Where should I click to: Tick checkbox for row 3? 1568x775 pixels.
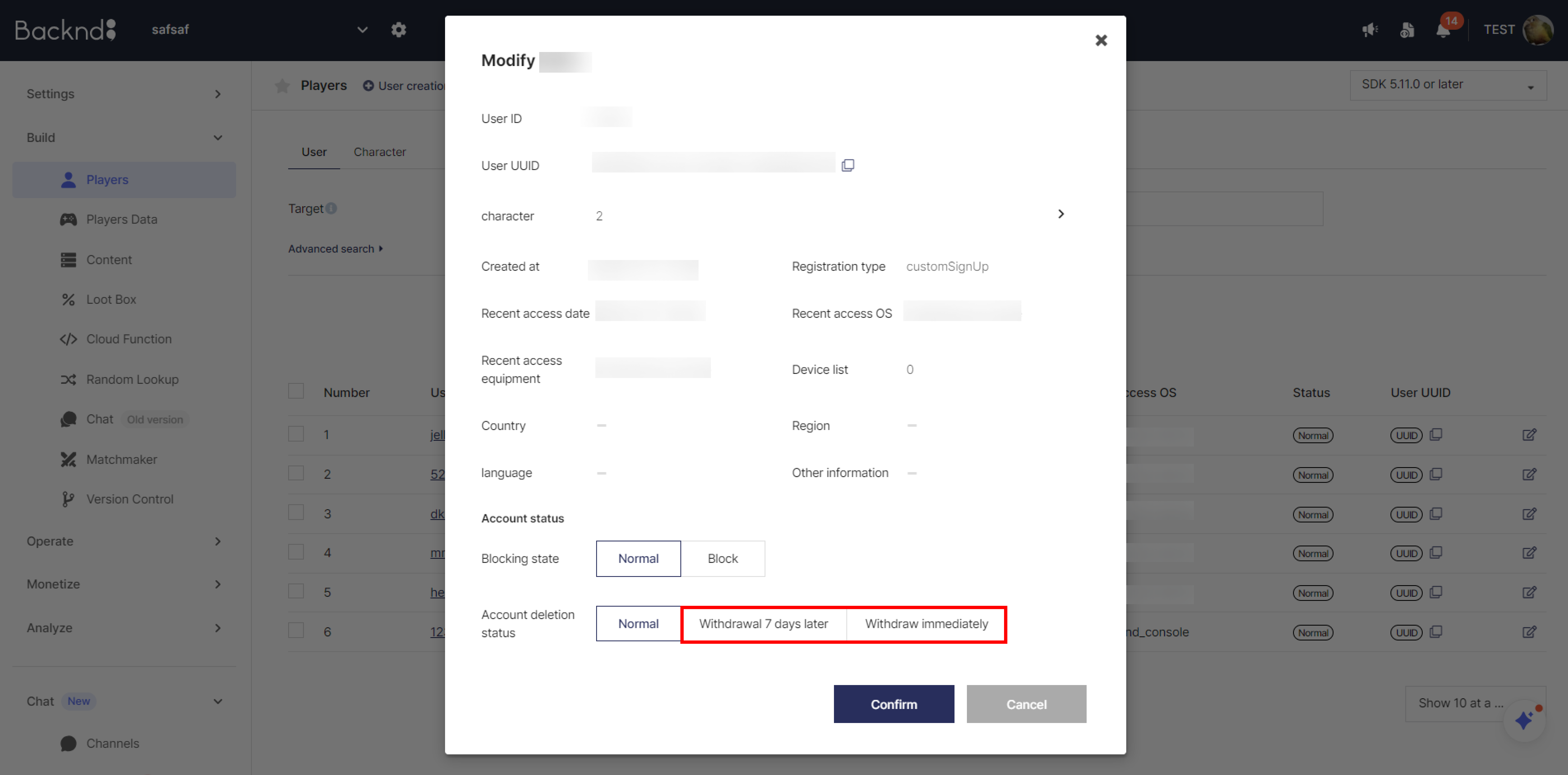click(296, 512)
